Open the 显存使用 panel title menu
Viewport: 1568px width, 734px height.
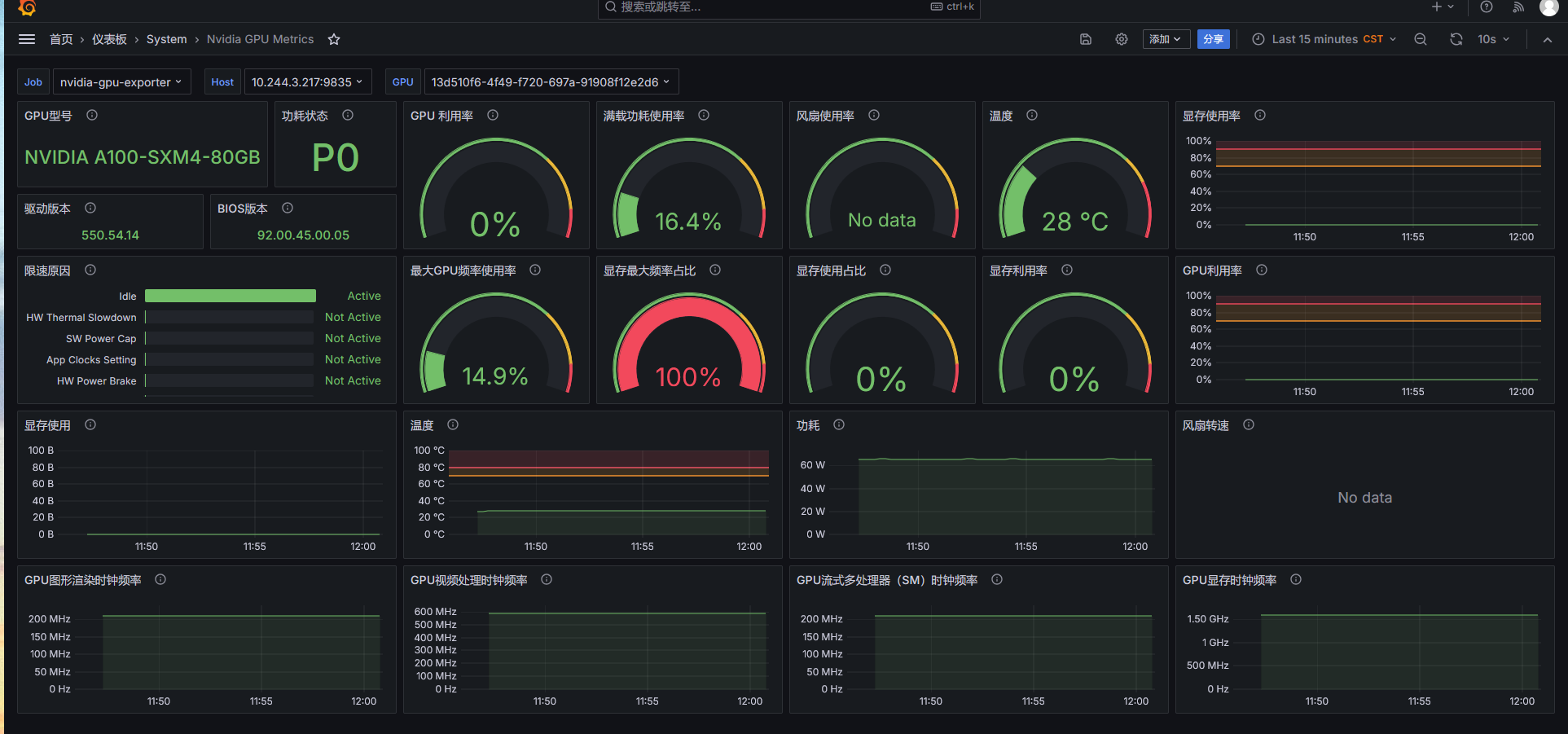point(47,425)
